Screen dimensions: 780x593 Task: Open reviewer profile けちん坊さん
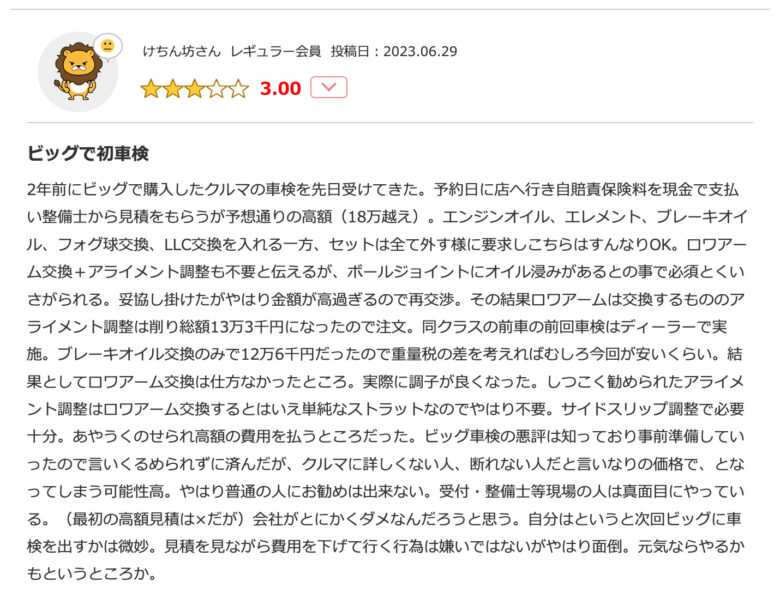(179, 51)
